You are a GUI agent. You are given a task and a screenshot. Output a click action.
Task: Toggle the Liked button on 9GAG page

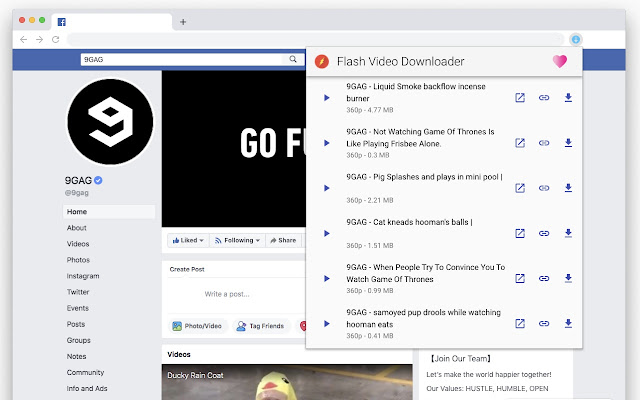186,240
